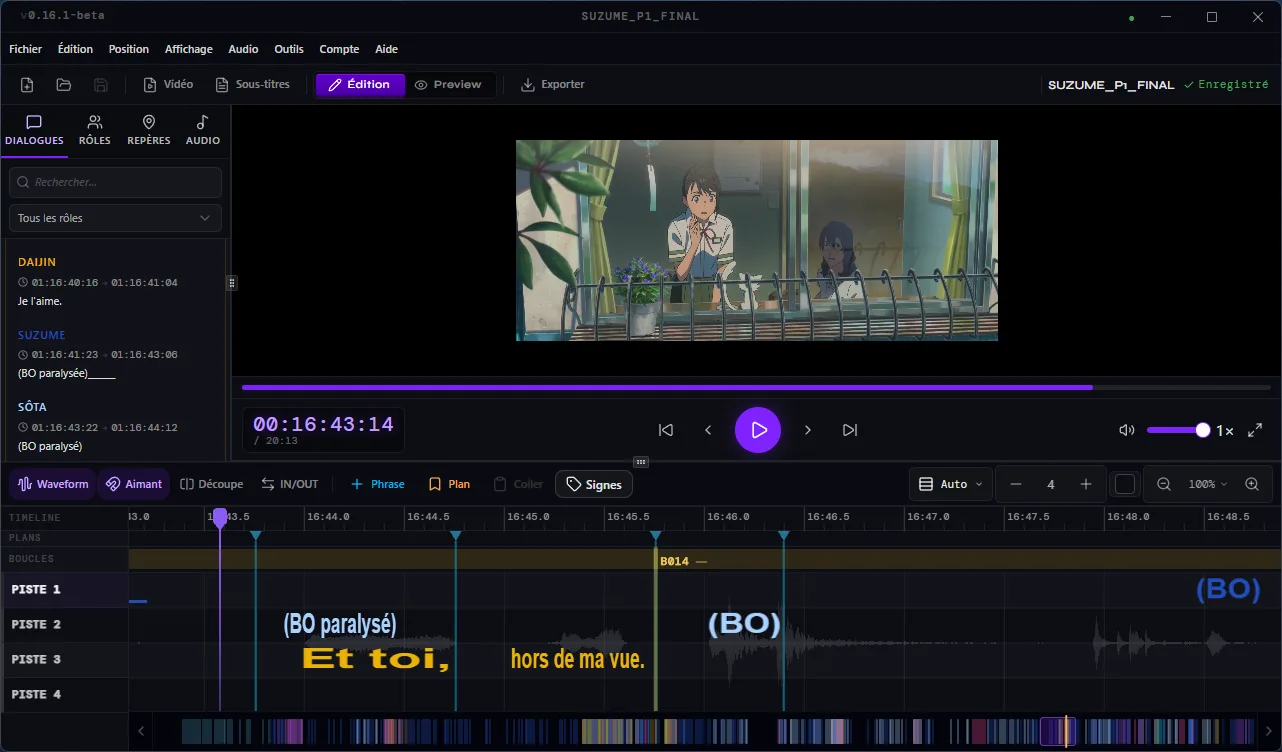
Task: Open the Affichage menu
Action: tap(189, 49)
